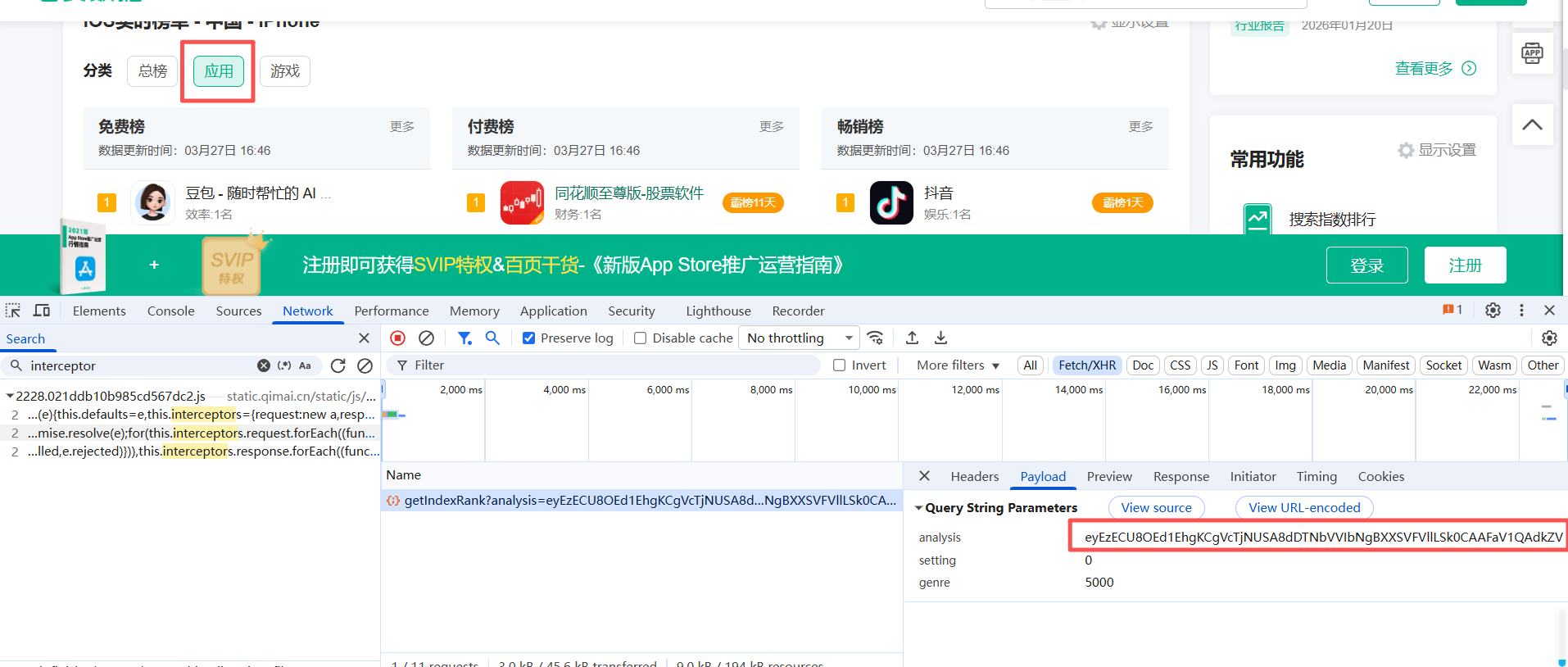This screenshot has height=667, width=1568.
Task: Open the No throttling dropdown
Action: (799, 338)
